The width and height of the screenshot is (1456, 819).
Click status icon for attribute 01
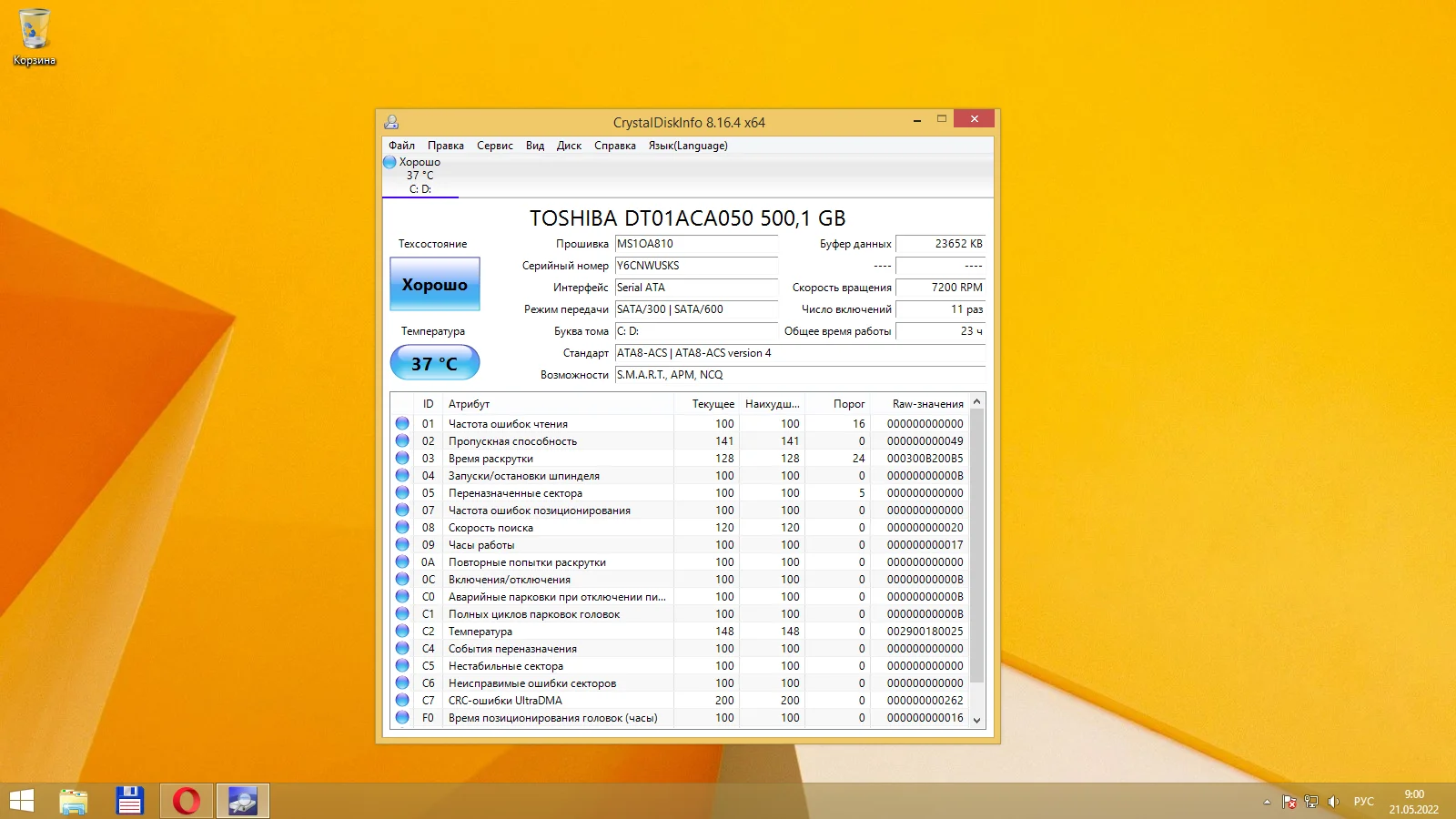point(402,423)
